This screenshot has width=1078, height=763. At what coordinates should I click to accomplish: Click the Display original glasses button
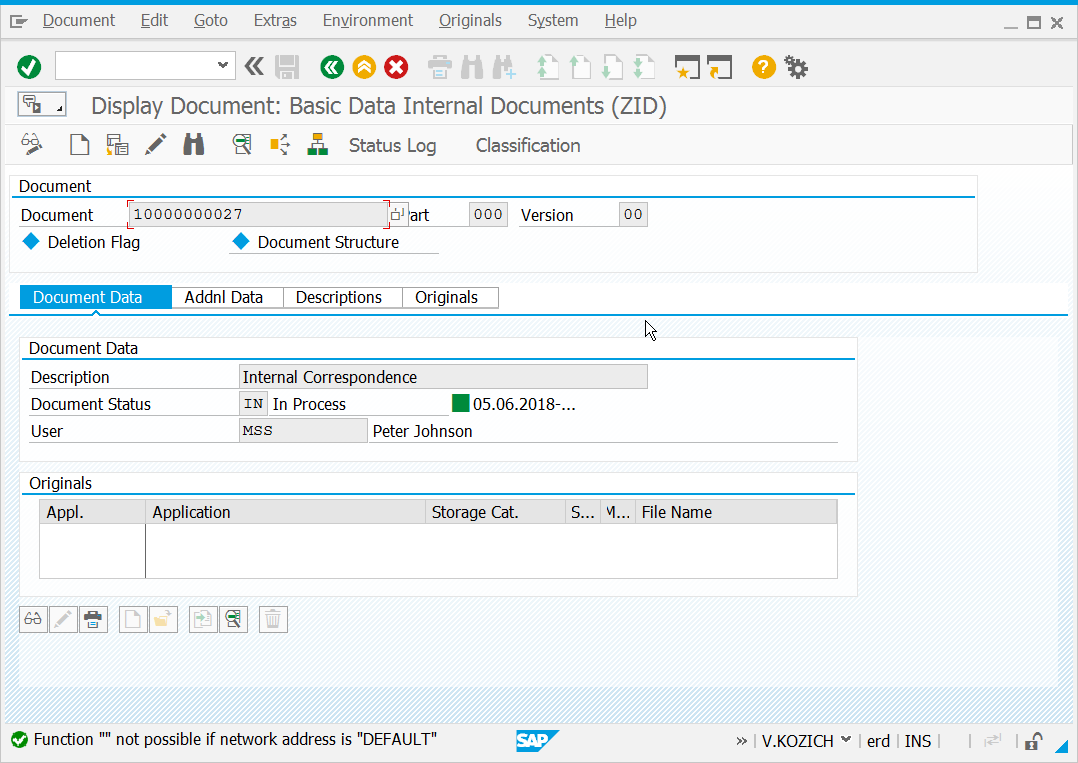coord(33,619)
